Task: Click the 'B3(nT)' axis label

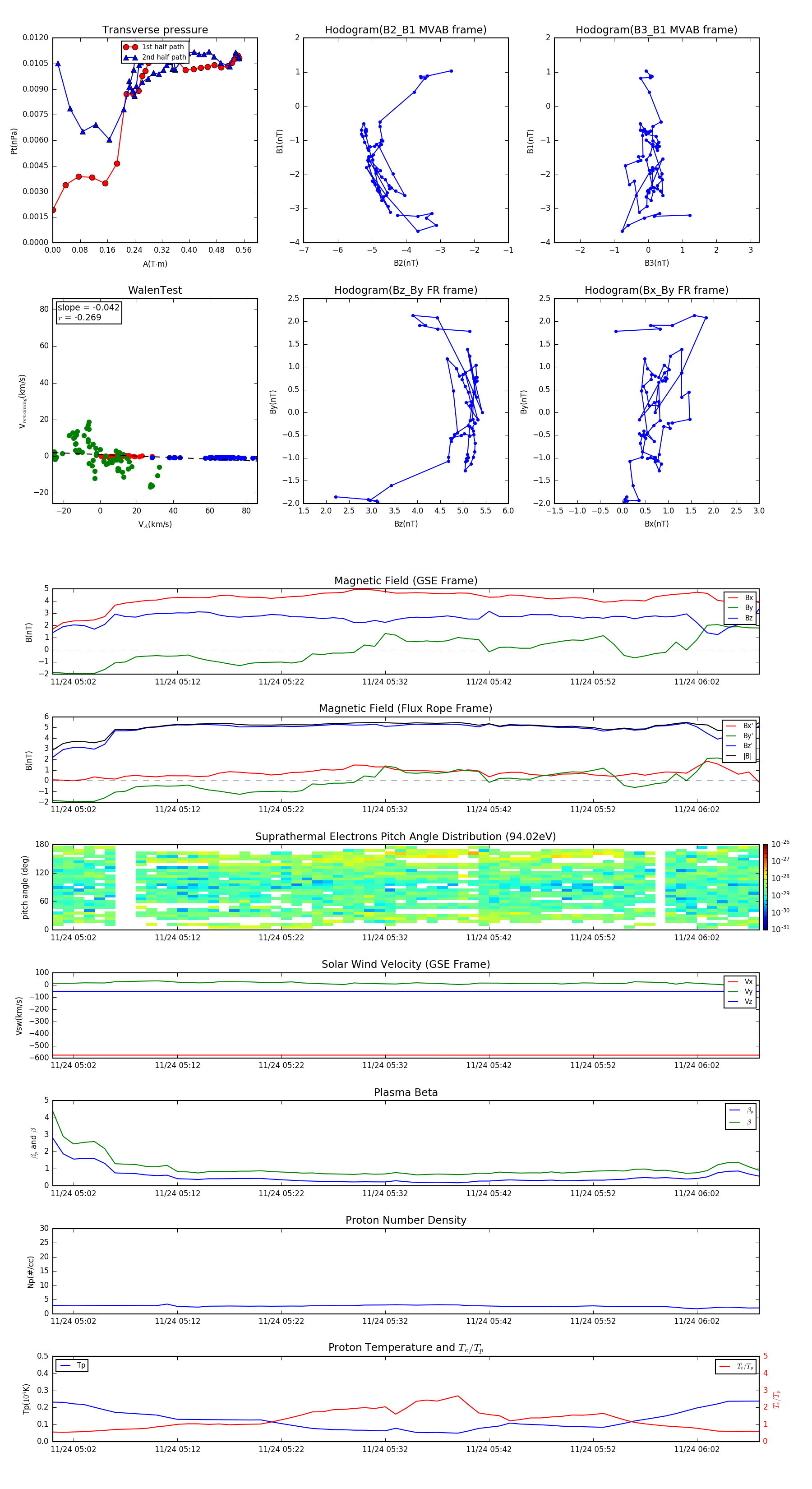Action: [656, 263]
